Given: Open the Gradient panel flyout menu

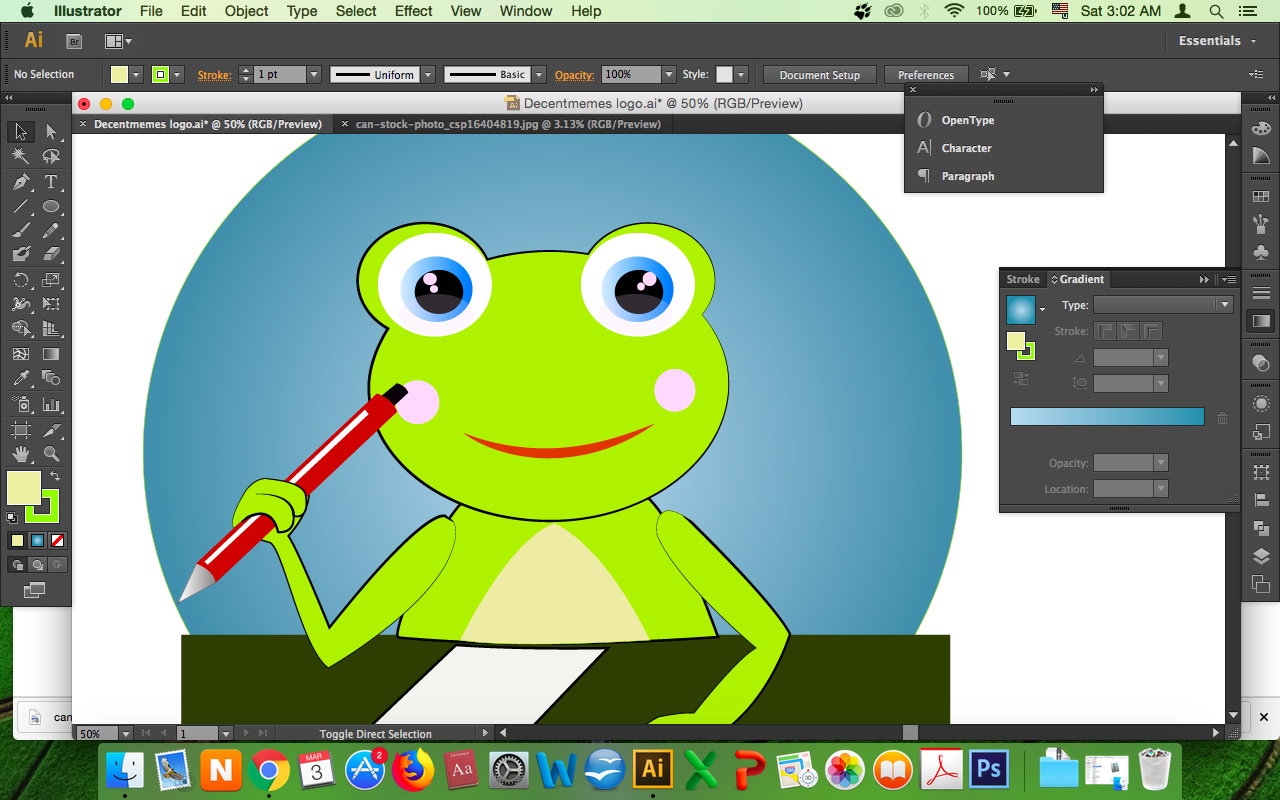Looking at the screenshot, I should 1227,280.
